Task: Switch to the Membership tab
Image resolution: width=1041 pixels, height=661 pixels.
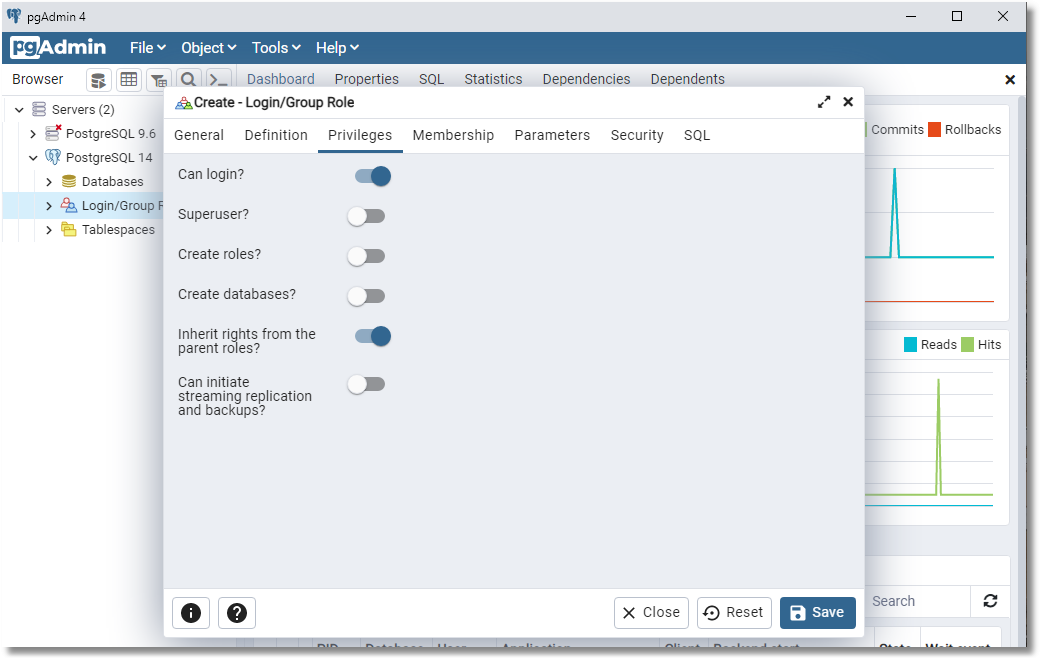Action: tap(453, 134)
